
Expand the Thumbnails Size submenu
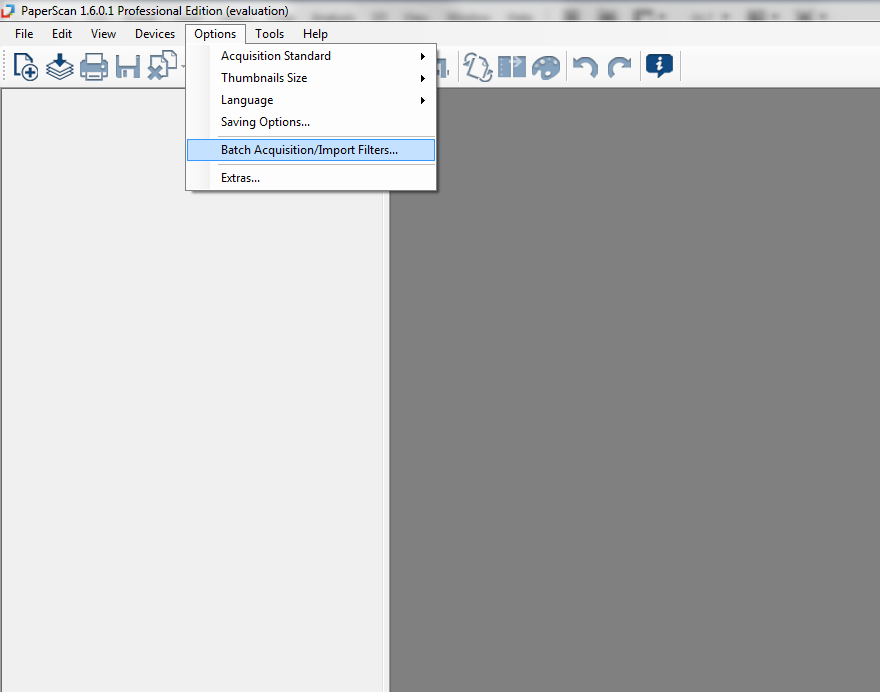pos(311,78)
